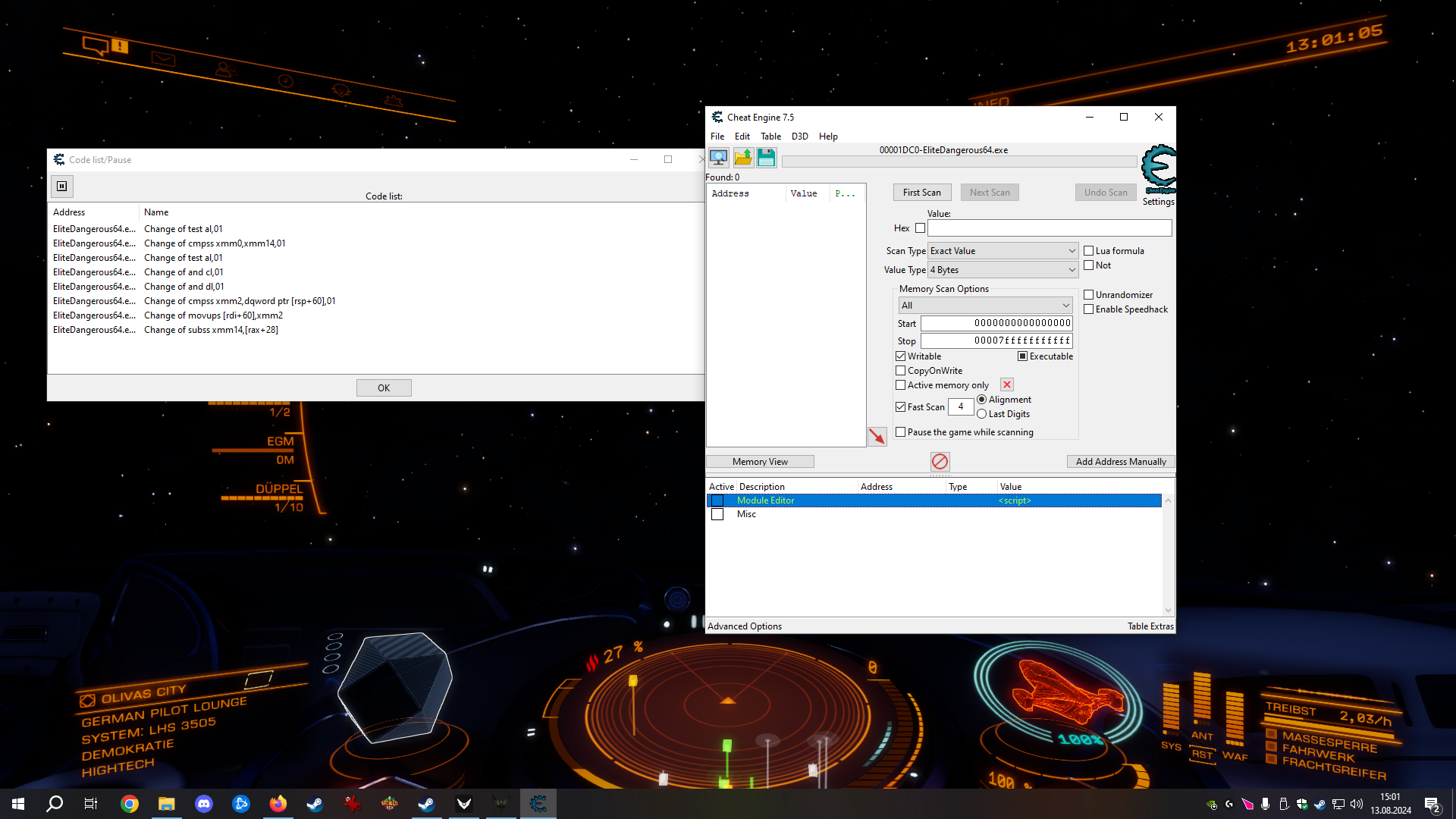
Task: Check the Not option
Action: click(x=1089, y=265)
